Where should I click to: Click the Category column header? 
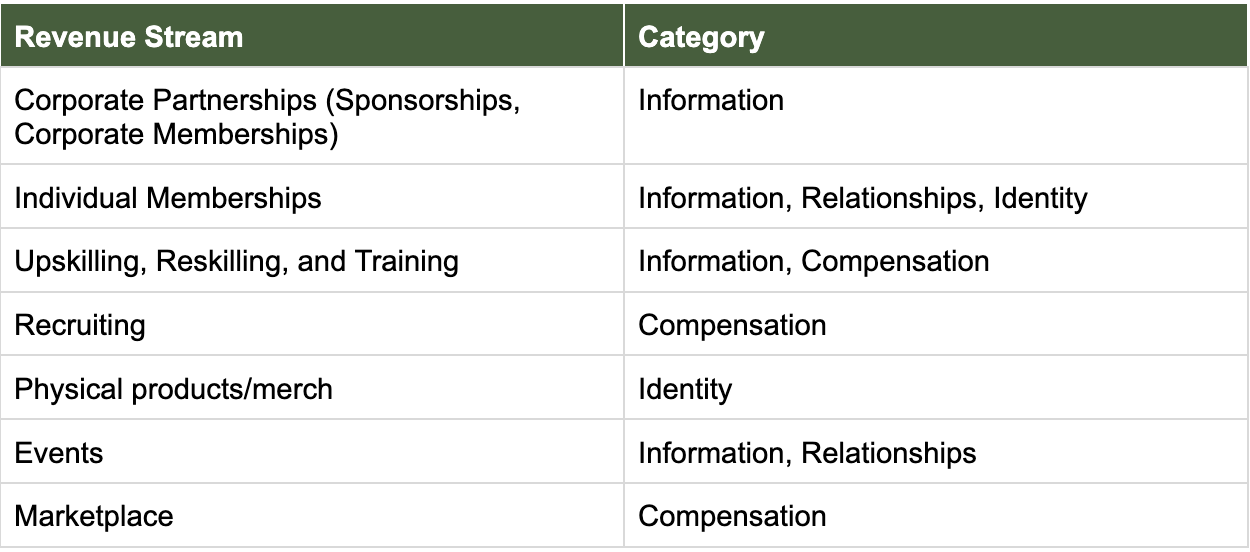click(701, 38)
